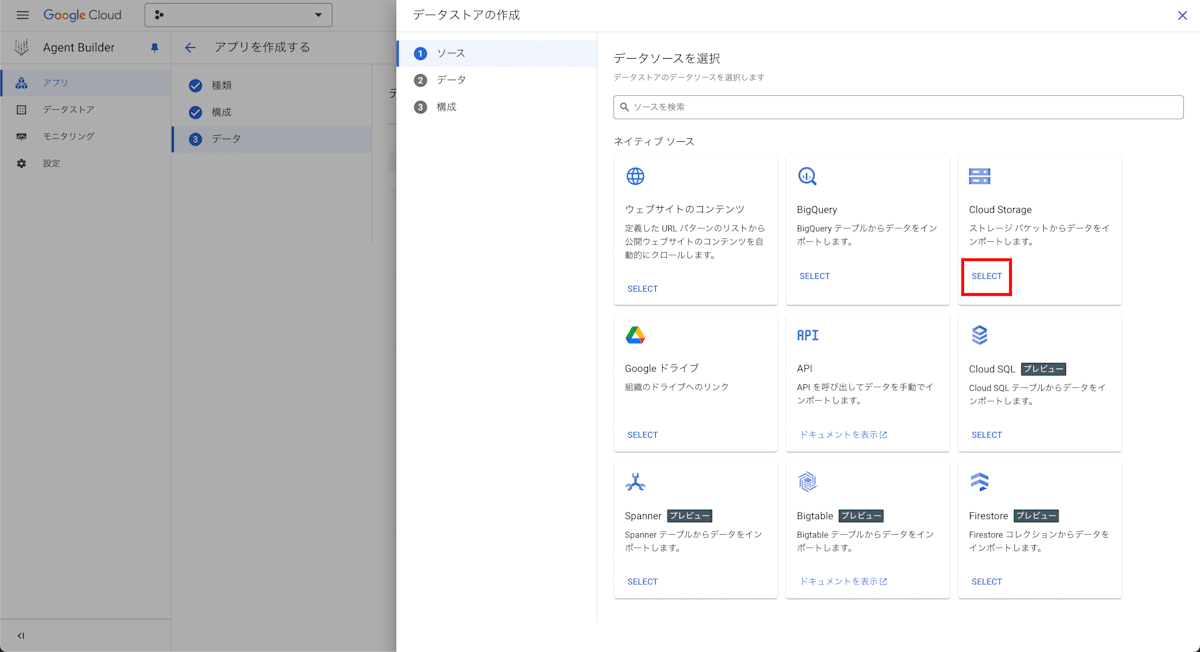Click the search magnifier icon
Image resolution: width=1200 pixels, height=652 pixels.
click(x=625, y=107)
